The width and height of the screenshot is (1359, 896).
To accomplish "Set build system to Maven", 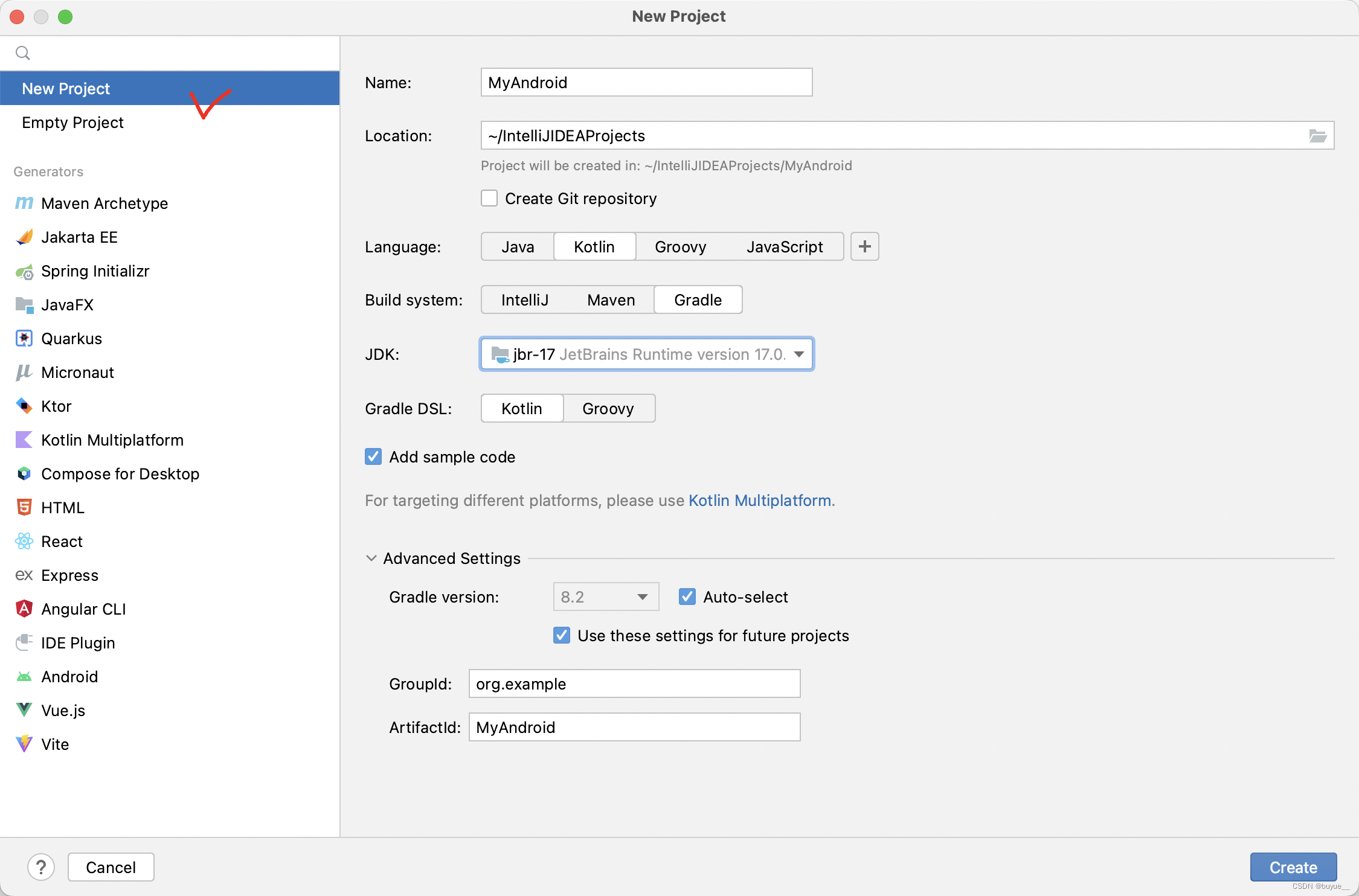I will click(x=611, y=300).
